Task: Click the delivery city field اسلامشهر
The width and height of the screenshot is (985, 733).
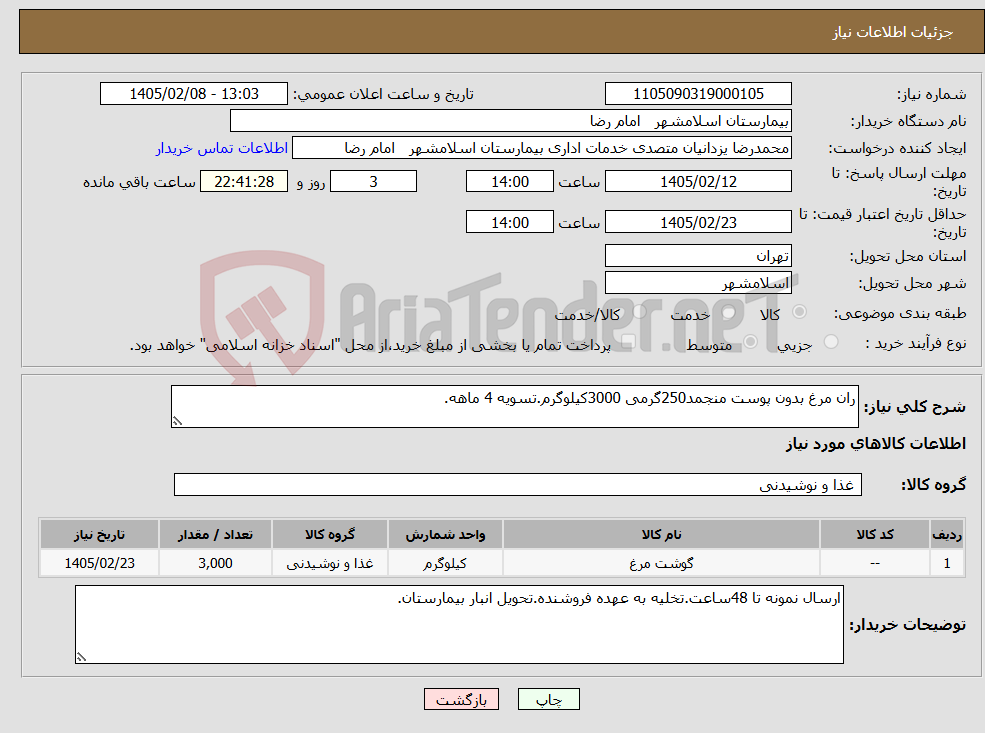Action: coord(698,283)
